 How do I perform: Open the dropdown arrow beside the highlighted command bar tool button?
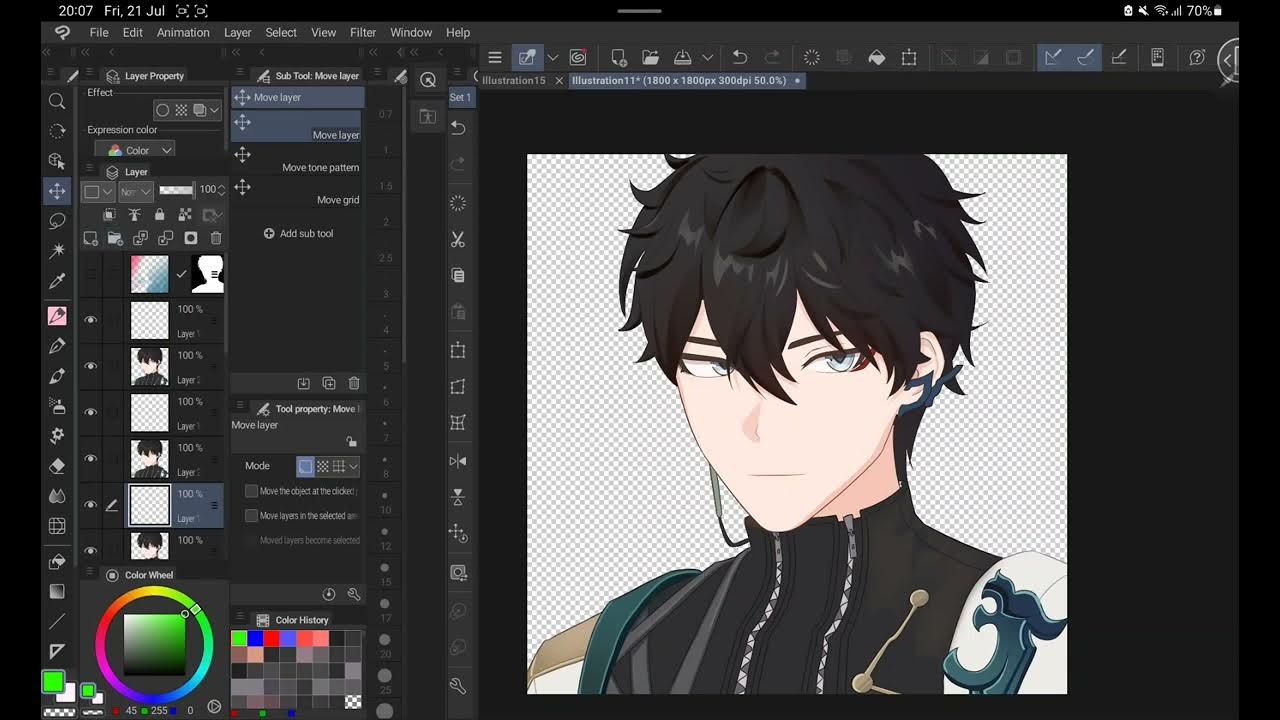552,58
